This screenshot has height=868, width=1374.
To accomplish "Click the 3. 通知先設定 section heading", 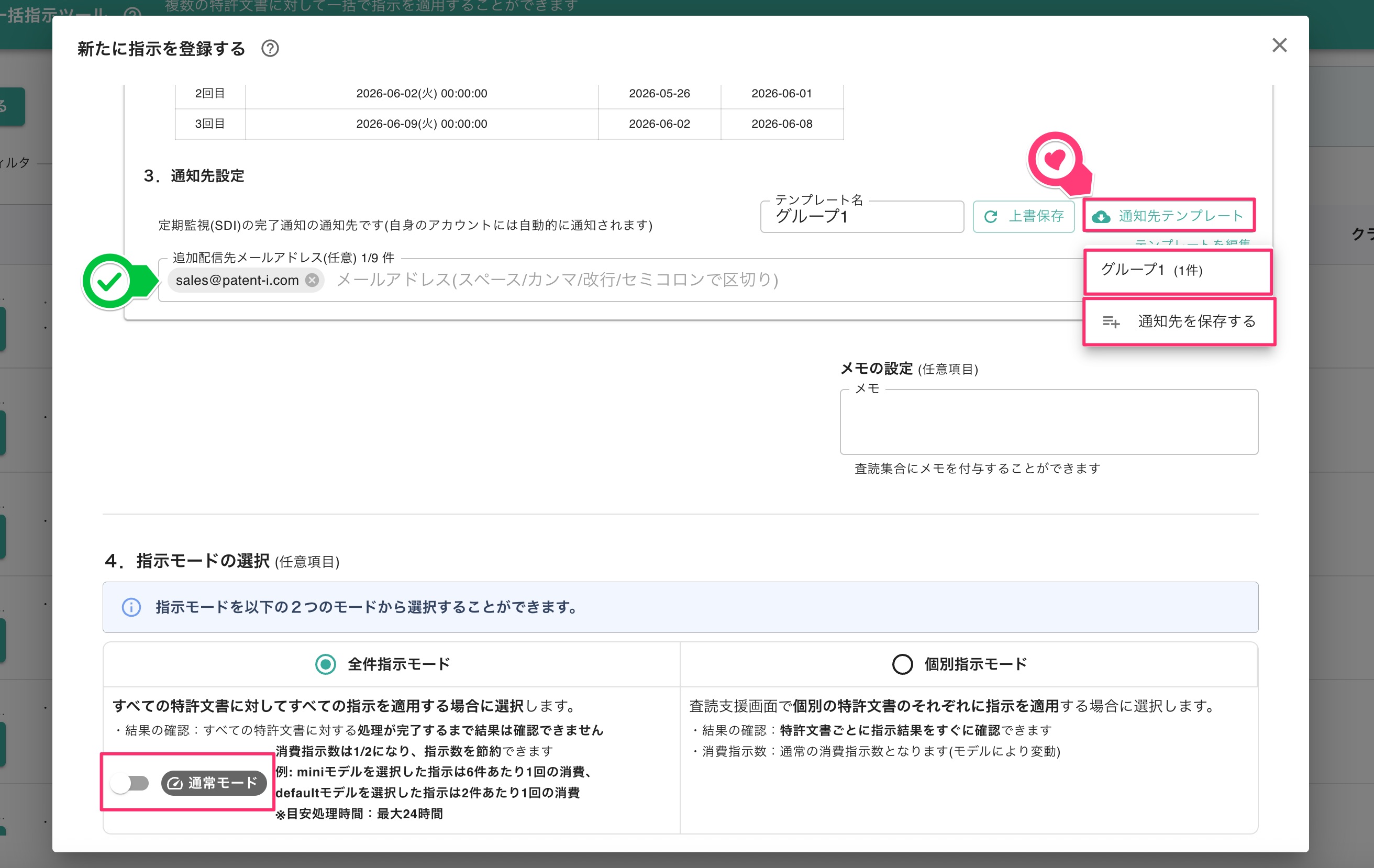I will point(194,176).
